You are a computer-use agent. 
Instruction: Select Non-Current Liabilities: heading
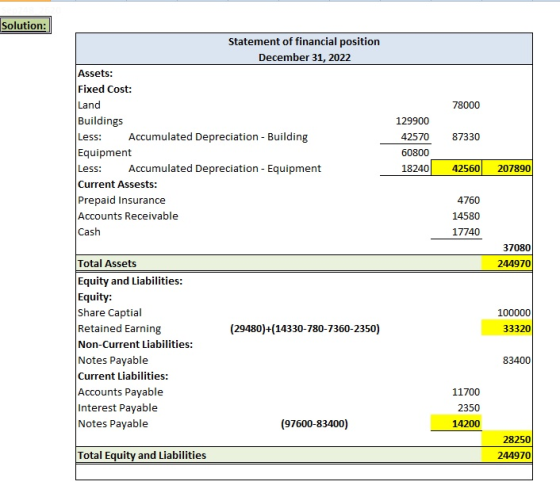(135, 344)
